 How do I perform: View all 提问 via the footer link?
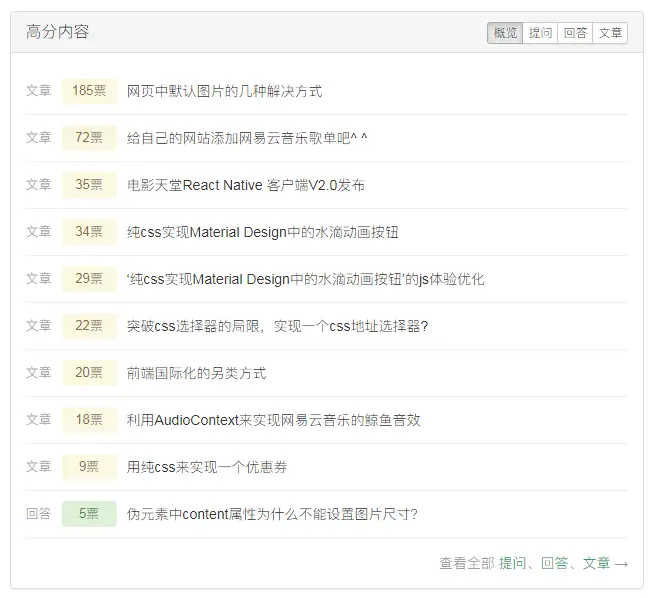tap(512, 563)
